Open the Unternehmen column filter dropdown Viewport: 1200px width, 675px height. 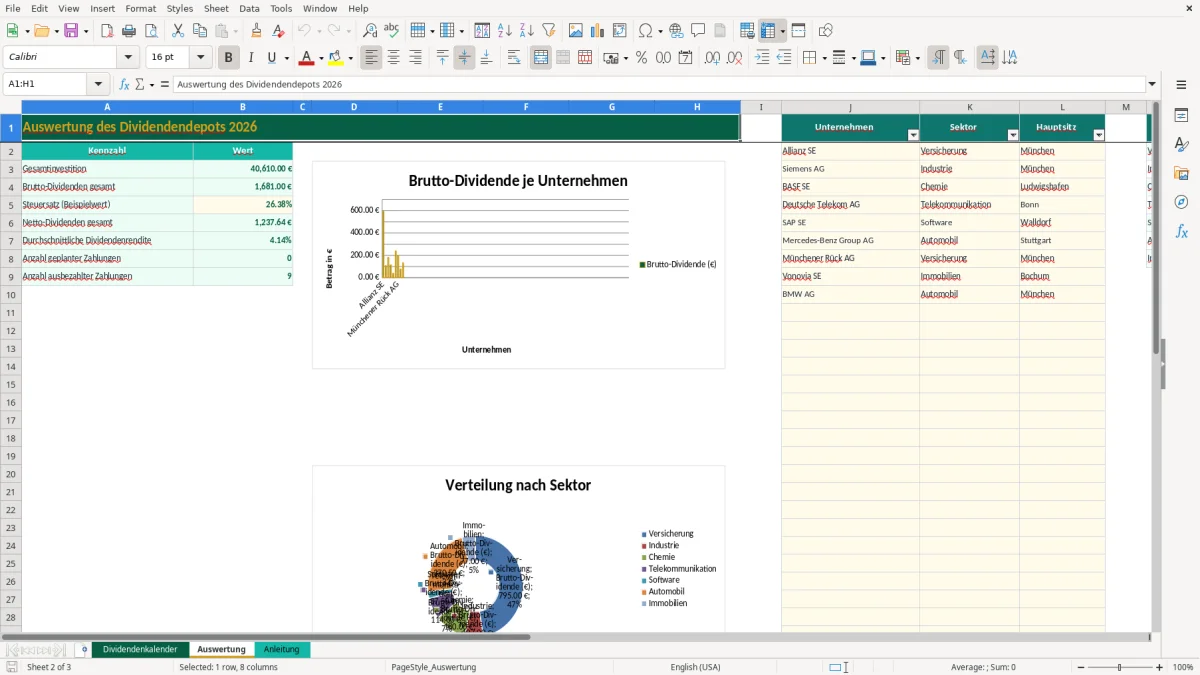tap(913, 134)
